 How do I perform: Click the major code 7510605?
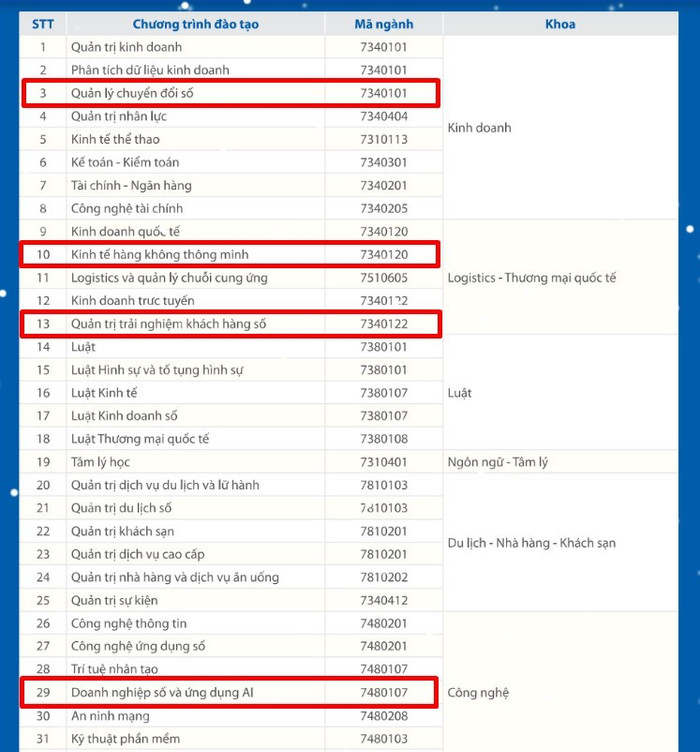[x=384, y=278]
